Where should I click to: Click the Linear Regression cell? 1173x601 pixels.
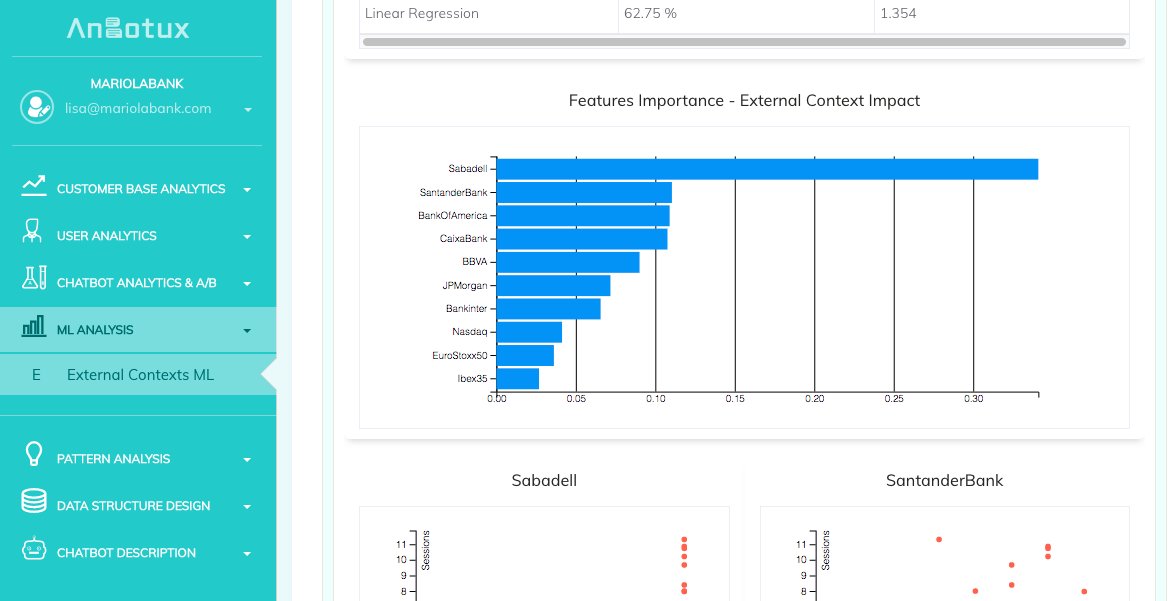pos(489,13)
